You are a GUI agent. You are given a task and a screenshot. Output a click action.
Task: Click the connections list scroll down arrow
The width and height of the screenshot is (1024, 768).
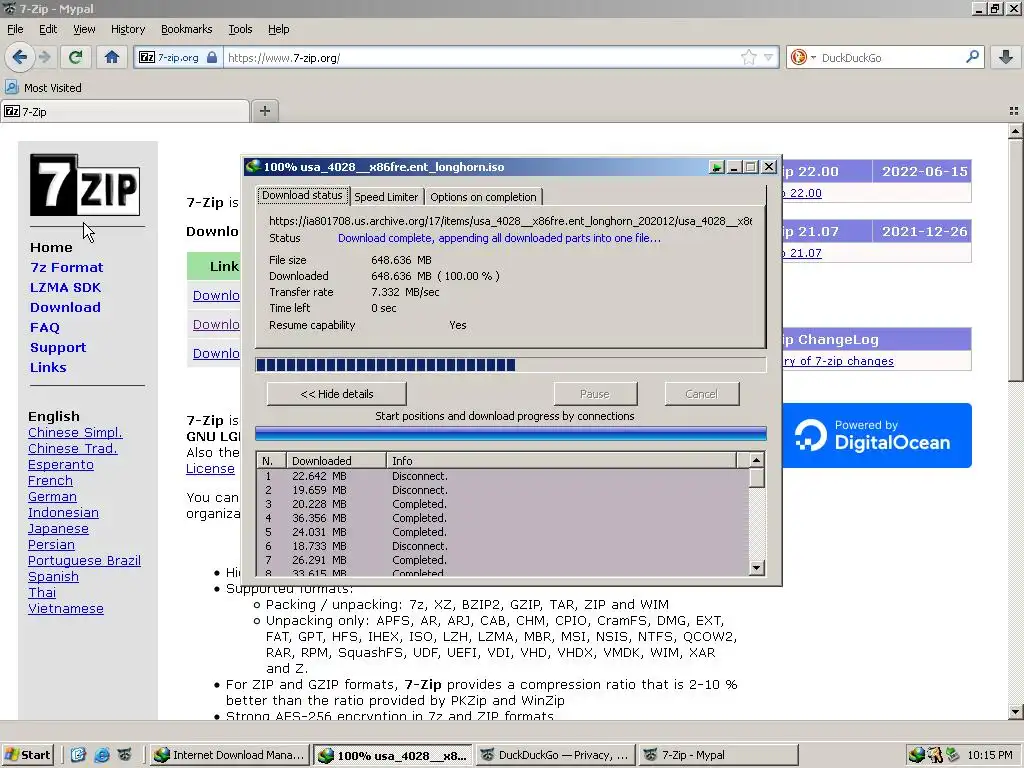[756, 568]
